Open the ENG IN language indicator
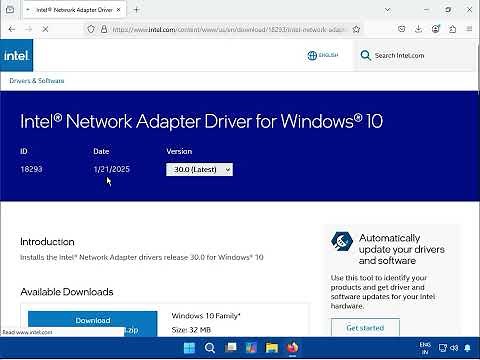The image size is (480, 360). point(425,348)
